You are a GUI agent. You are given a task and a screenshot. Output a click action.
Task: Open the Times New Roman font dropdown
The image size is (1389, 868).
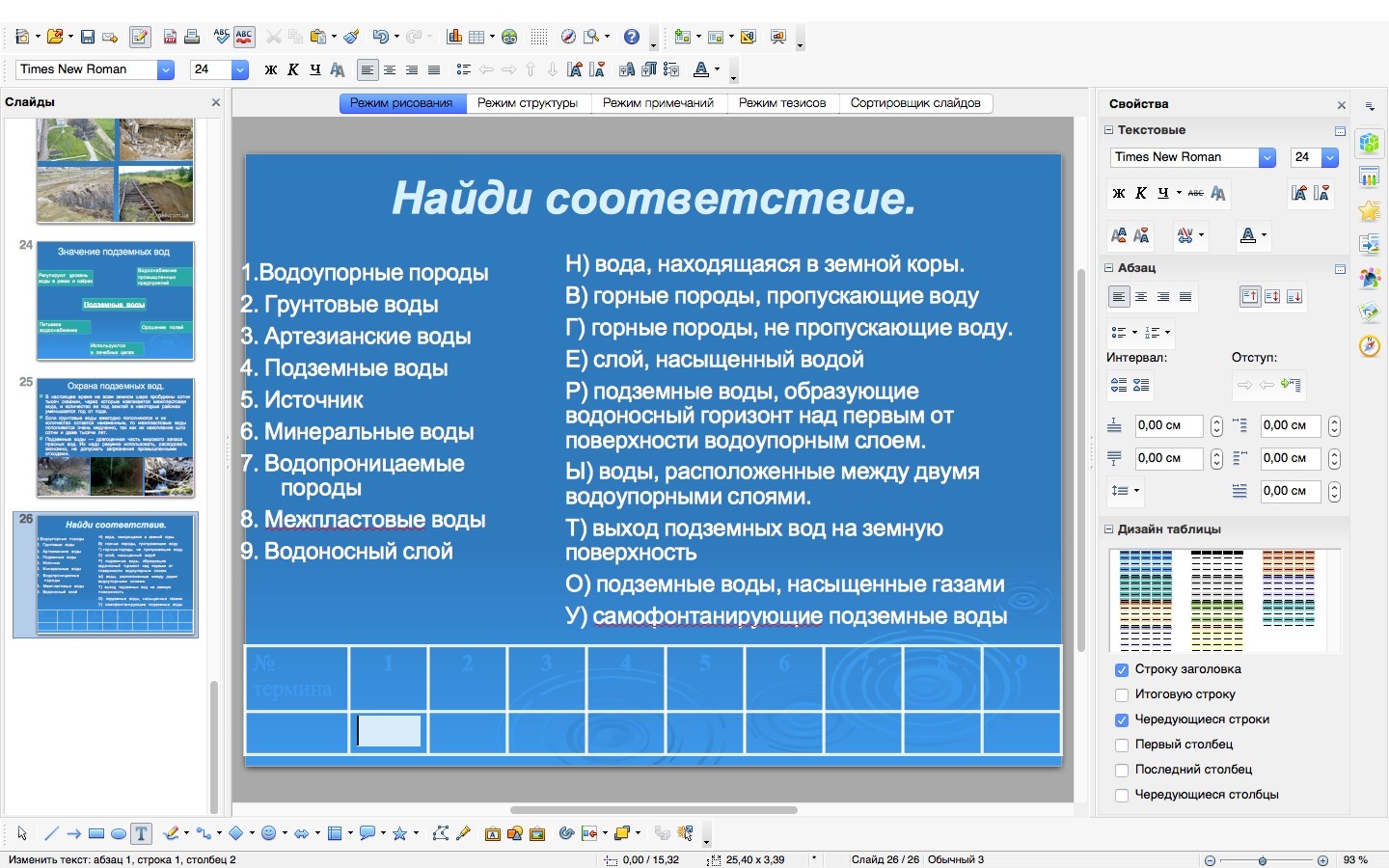[x=165, y=69]
